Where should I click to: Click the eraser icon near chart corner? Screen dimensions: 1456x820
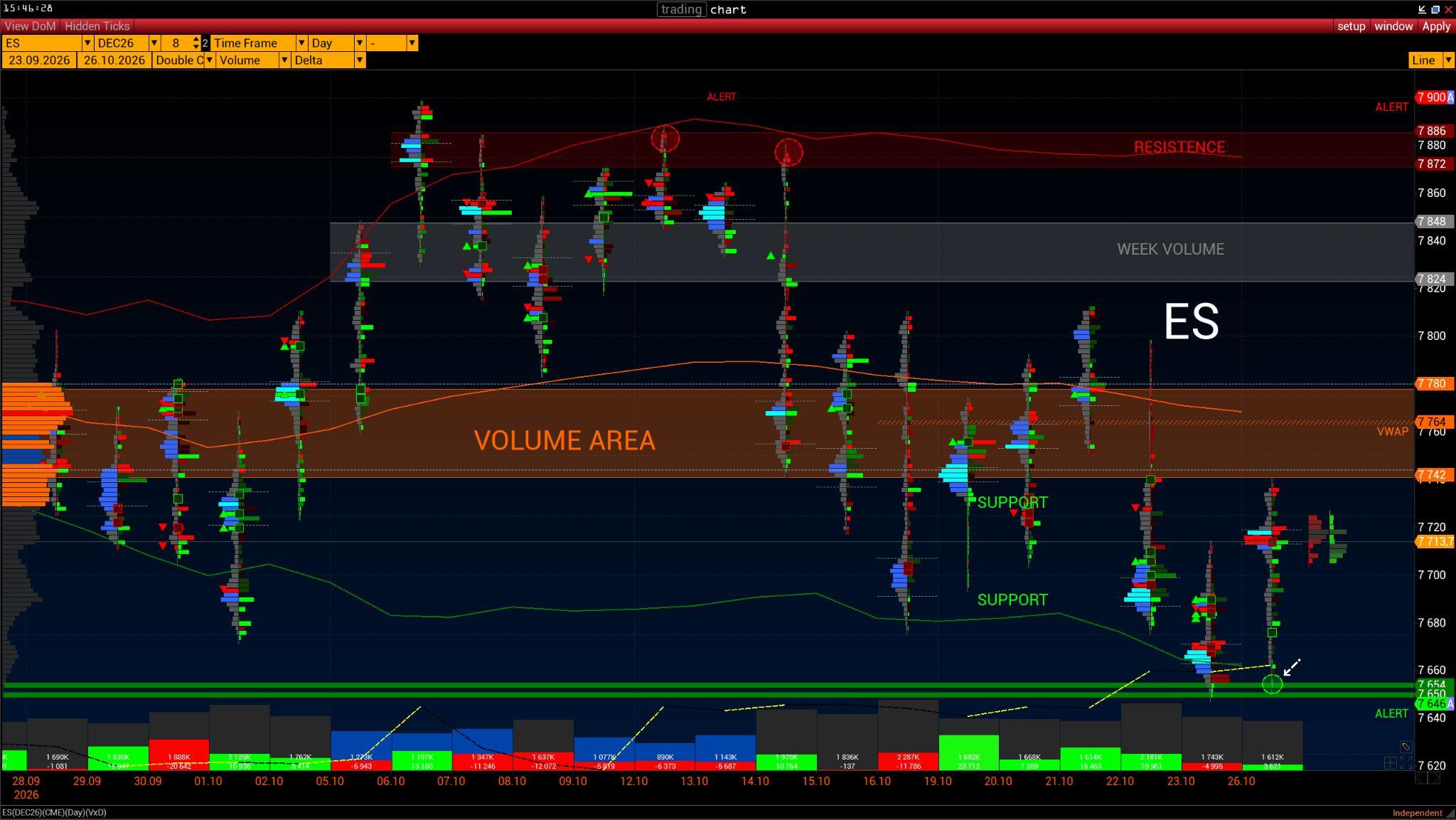pos(1406,746)
